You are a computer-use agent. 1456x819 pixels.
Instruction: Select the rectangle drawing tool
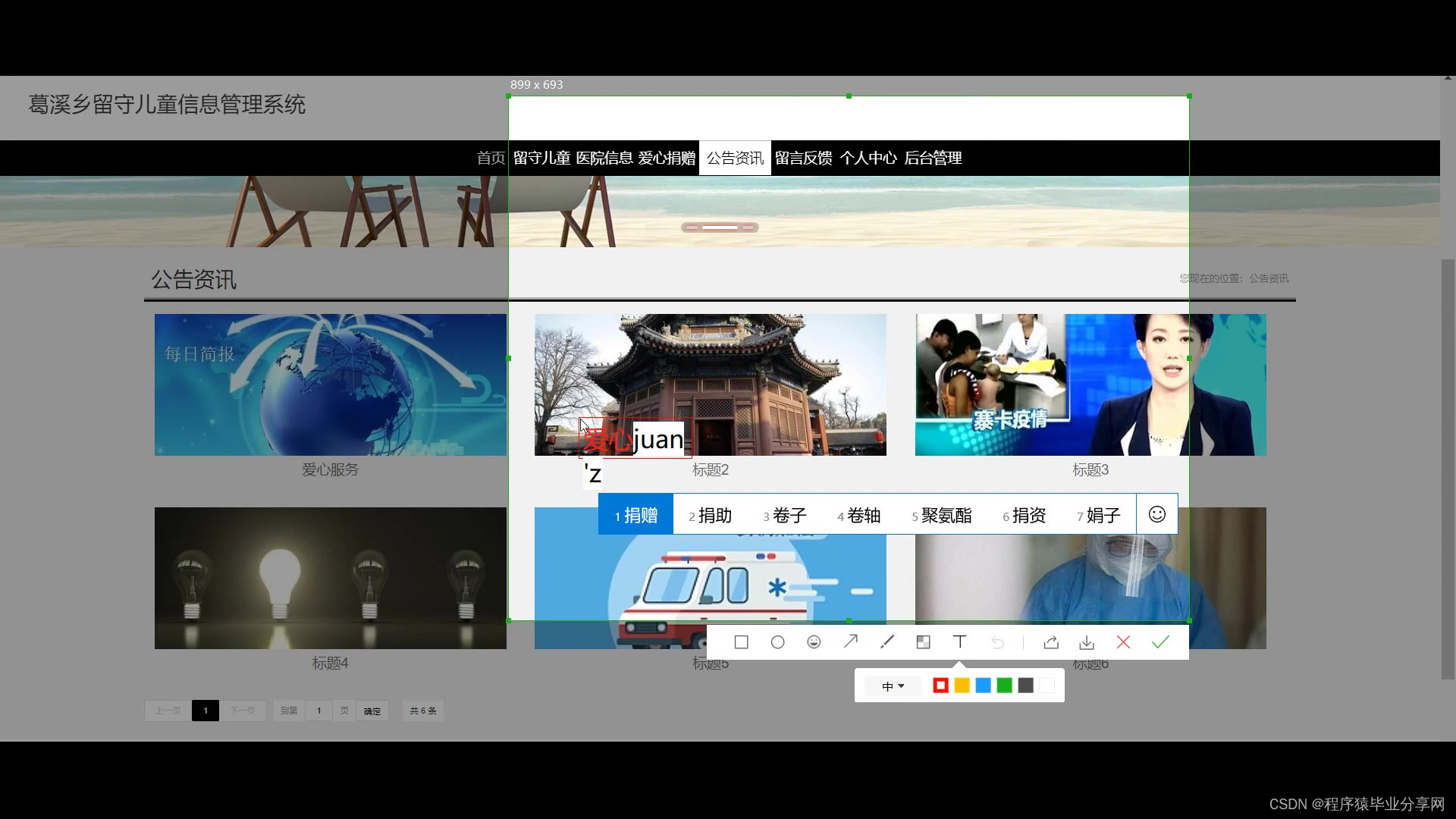(x=741, y=642)
